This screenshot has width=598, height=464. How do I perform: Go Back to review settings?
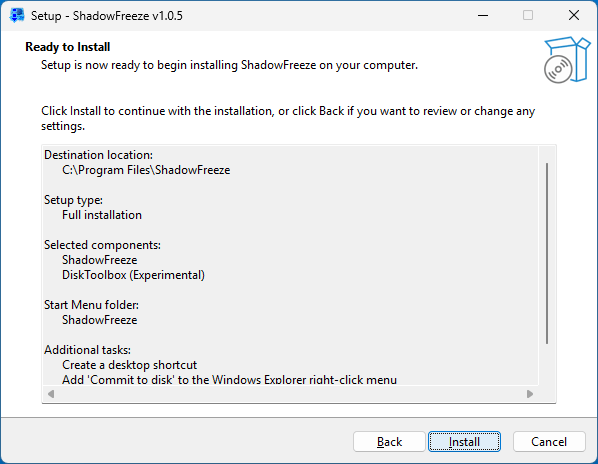pos(389,442)
